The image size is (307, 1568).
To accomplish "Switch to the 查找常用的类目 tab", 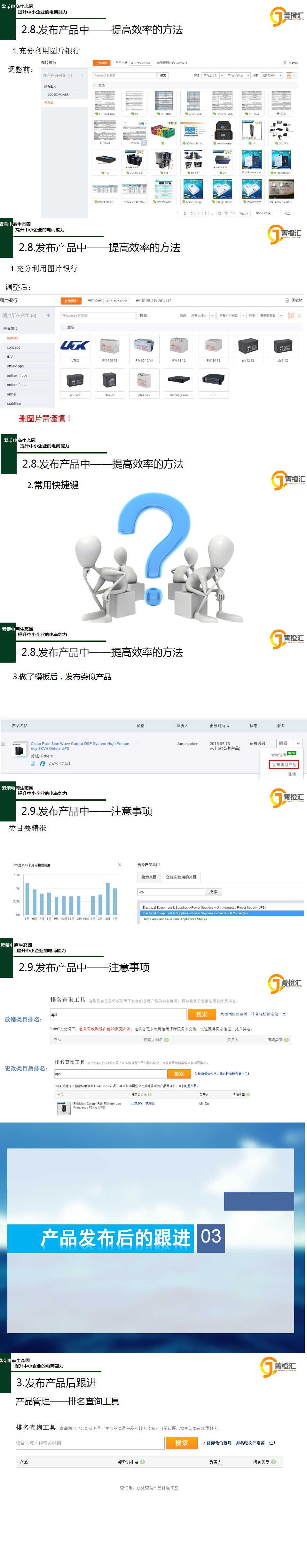I will [181, 877].
